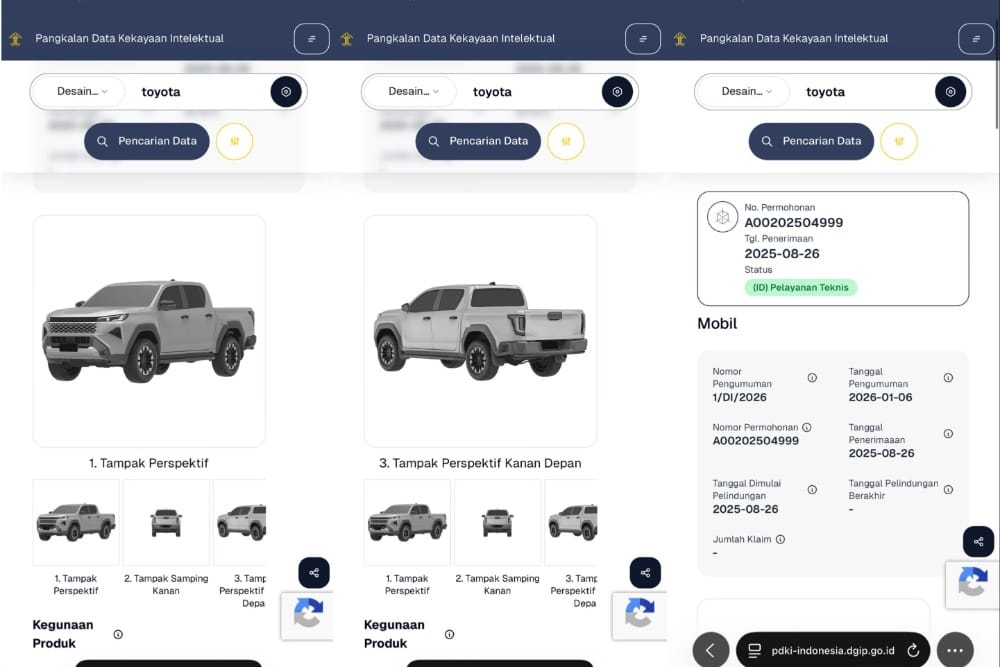
Task: Click share icon in the left panel
Action: (314, 572)
